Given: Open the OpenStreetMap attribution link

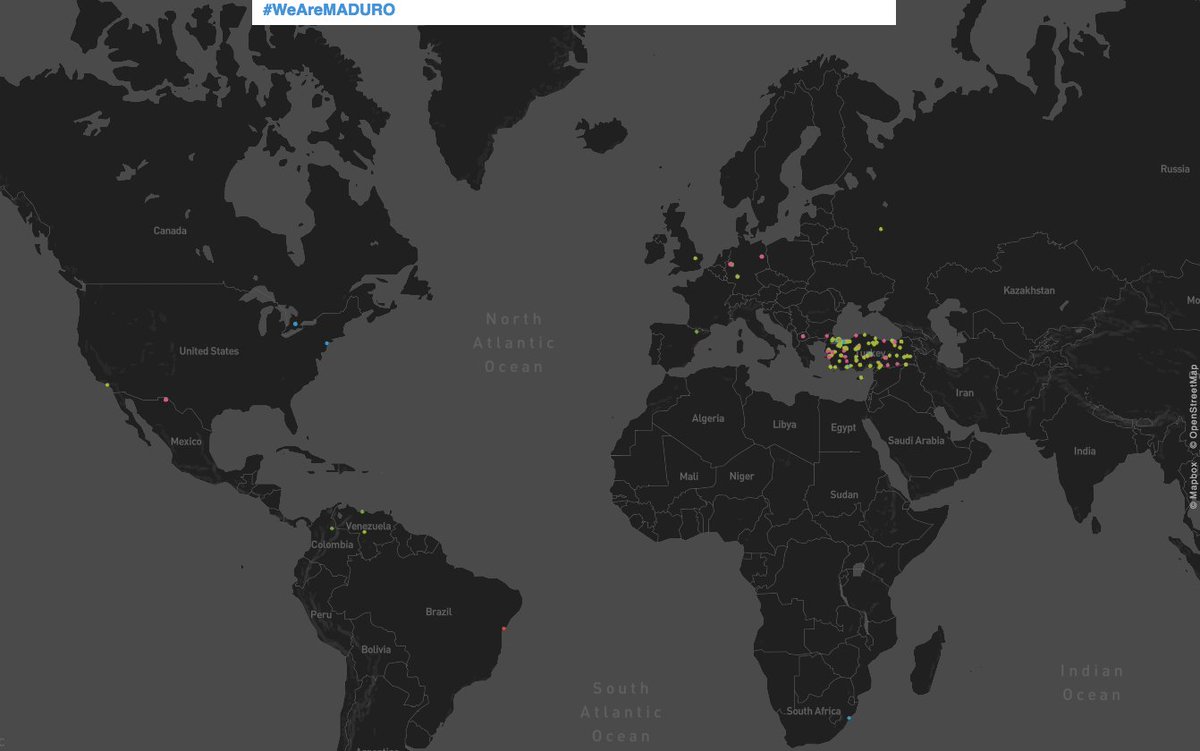Looking at the screenshot, I should tap(1193, 408).
